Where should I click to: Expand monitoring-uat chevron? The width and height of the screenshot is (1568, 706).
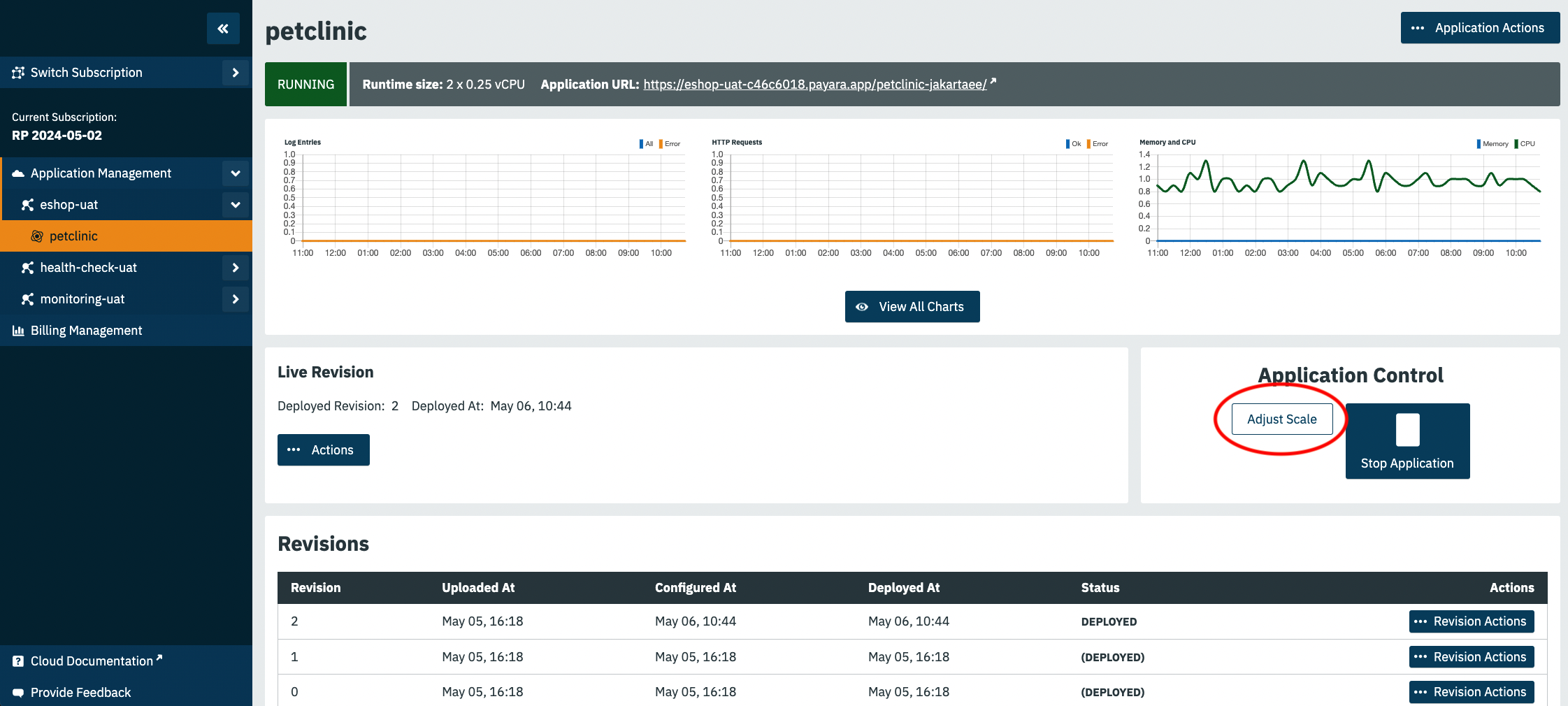236,299
